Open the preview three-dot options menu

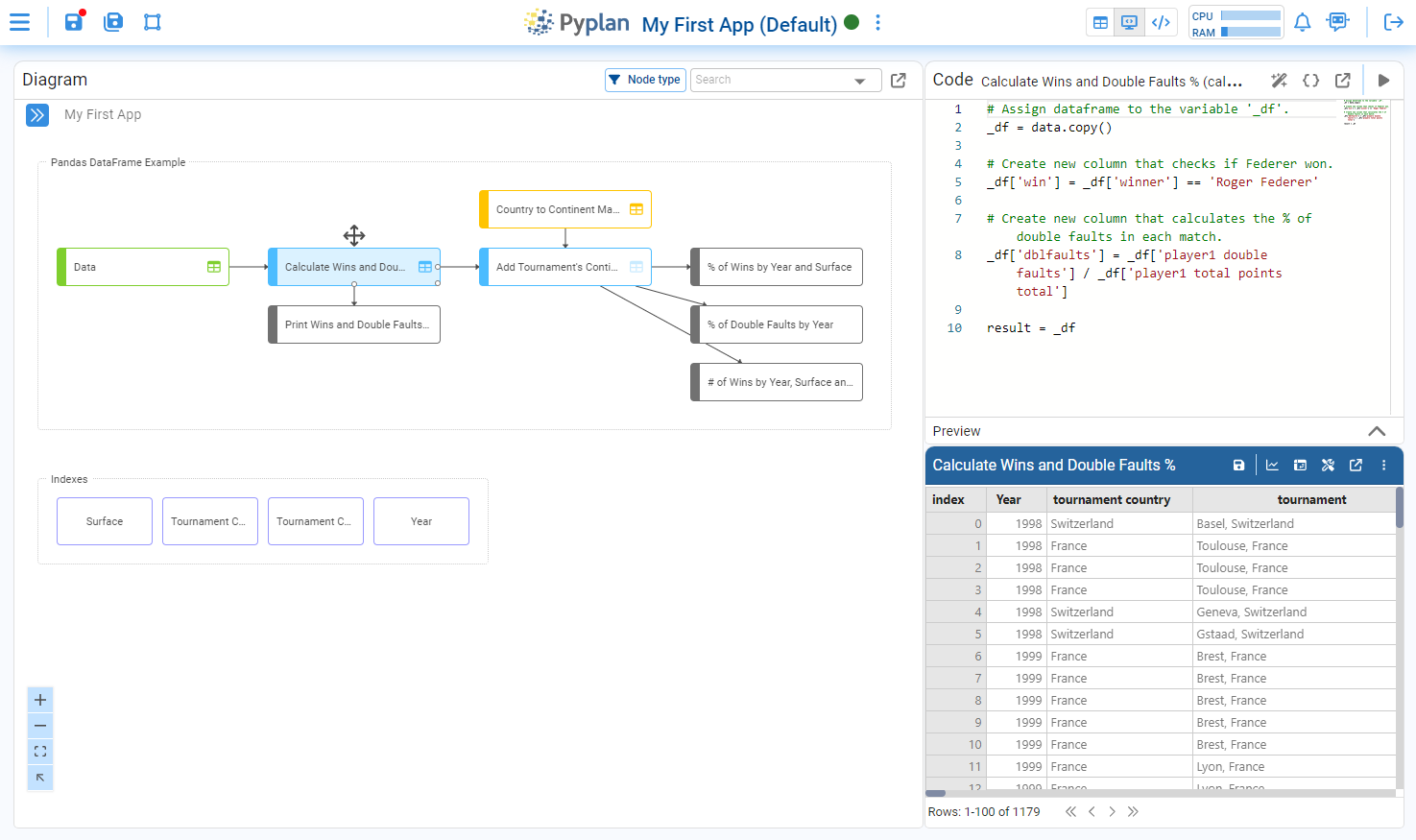pyautogui.click(x=1383, y=465)
